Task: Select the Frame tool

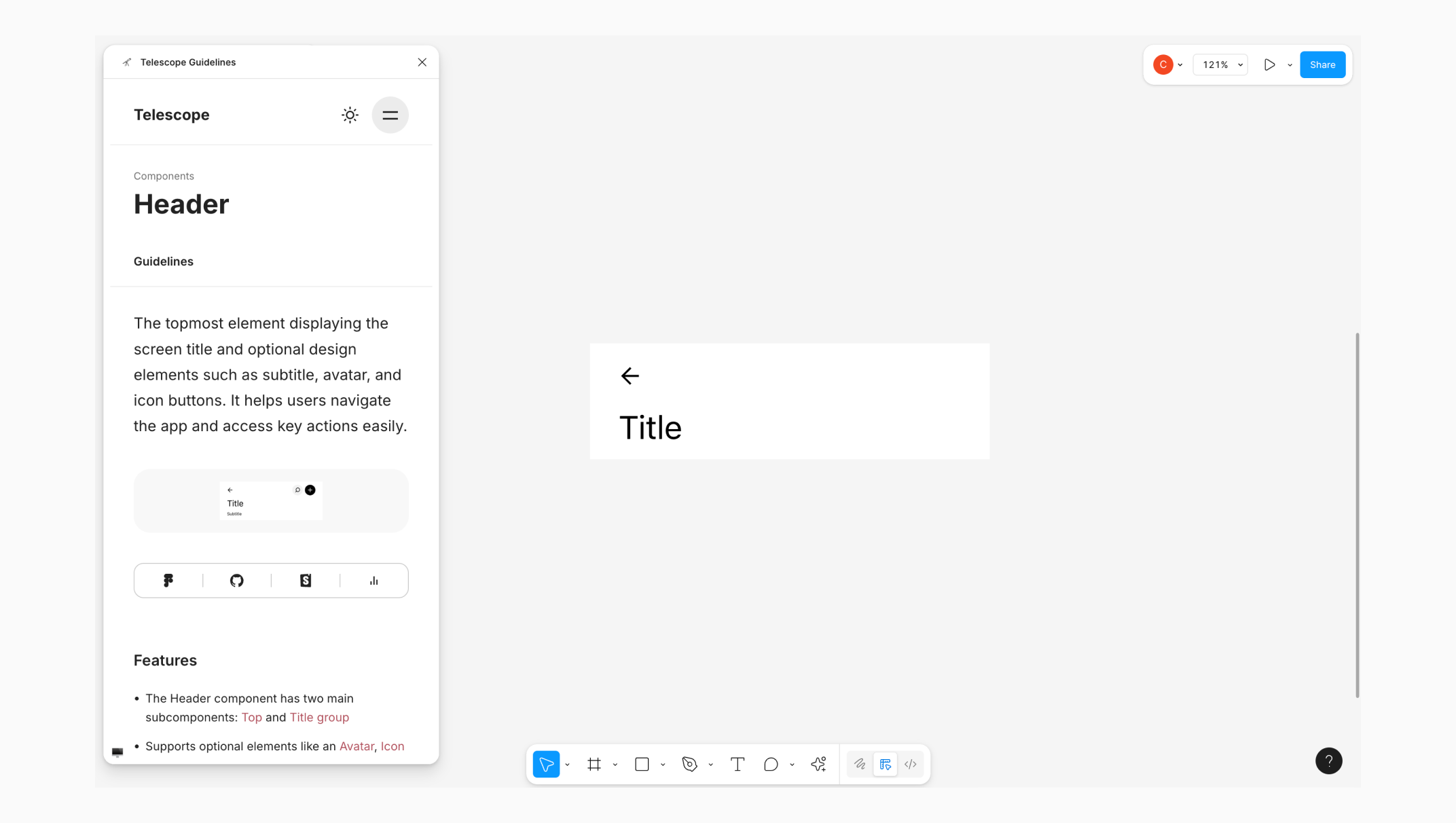Action: click(x=594, y=765)
